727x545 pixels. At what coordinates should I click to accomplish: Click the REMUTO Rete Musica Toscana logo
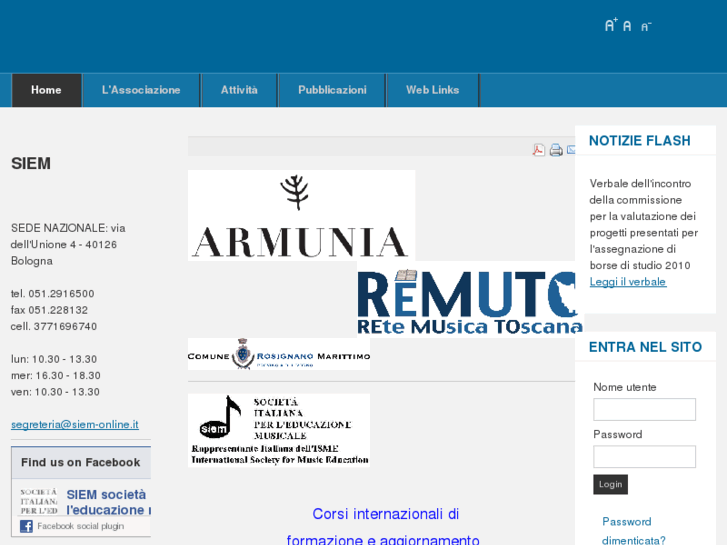(470, 299)
